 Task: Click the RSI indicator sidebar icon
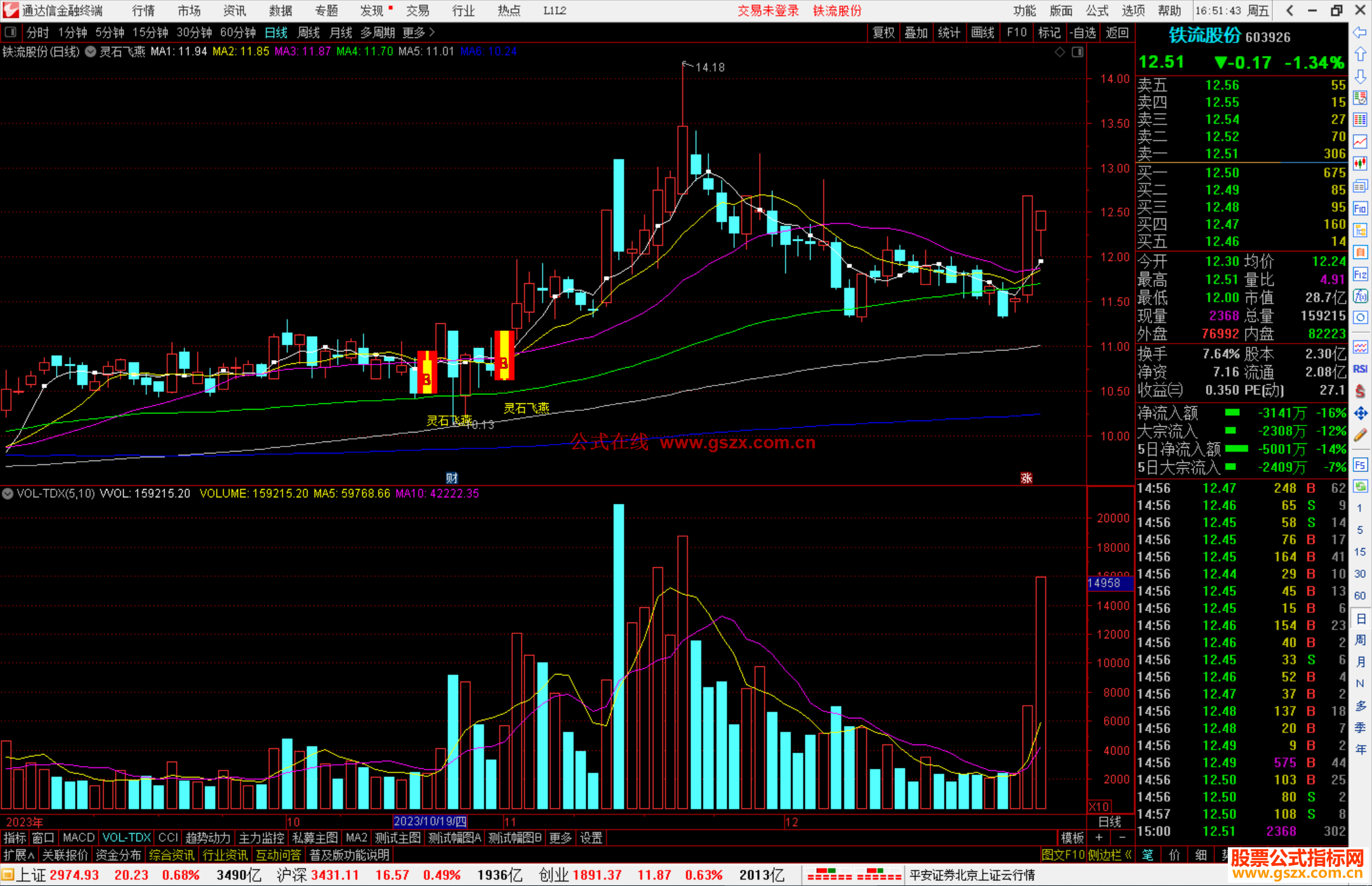1360,369
